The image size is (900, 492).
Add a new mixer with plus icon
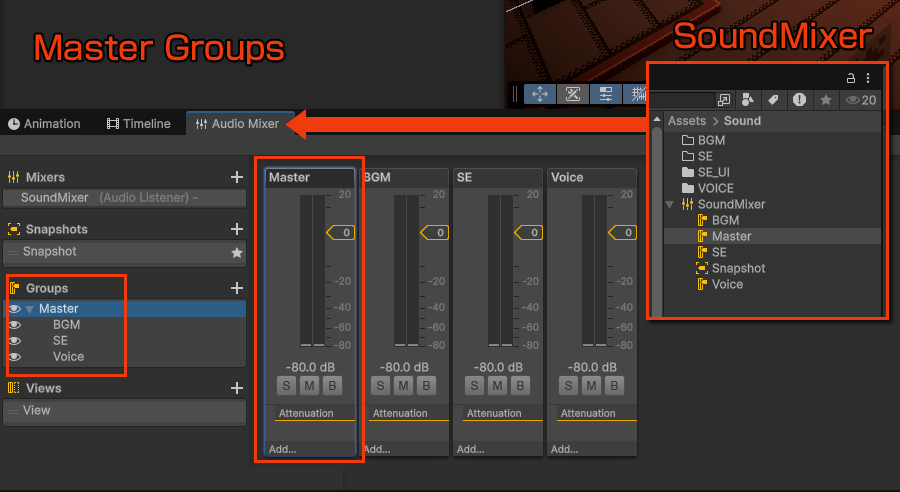[237, 177]
